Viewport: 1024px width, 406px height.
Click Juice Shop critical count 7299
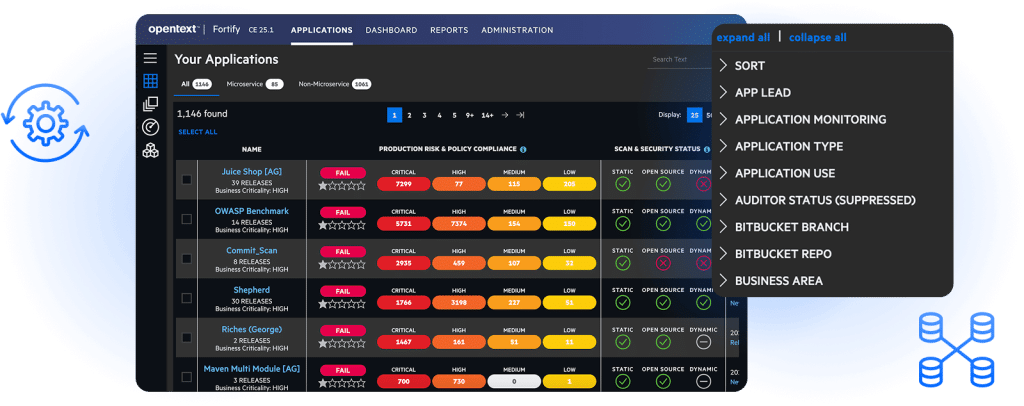[x=404, y=185]
